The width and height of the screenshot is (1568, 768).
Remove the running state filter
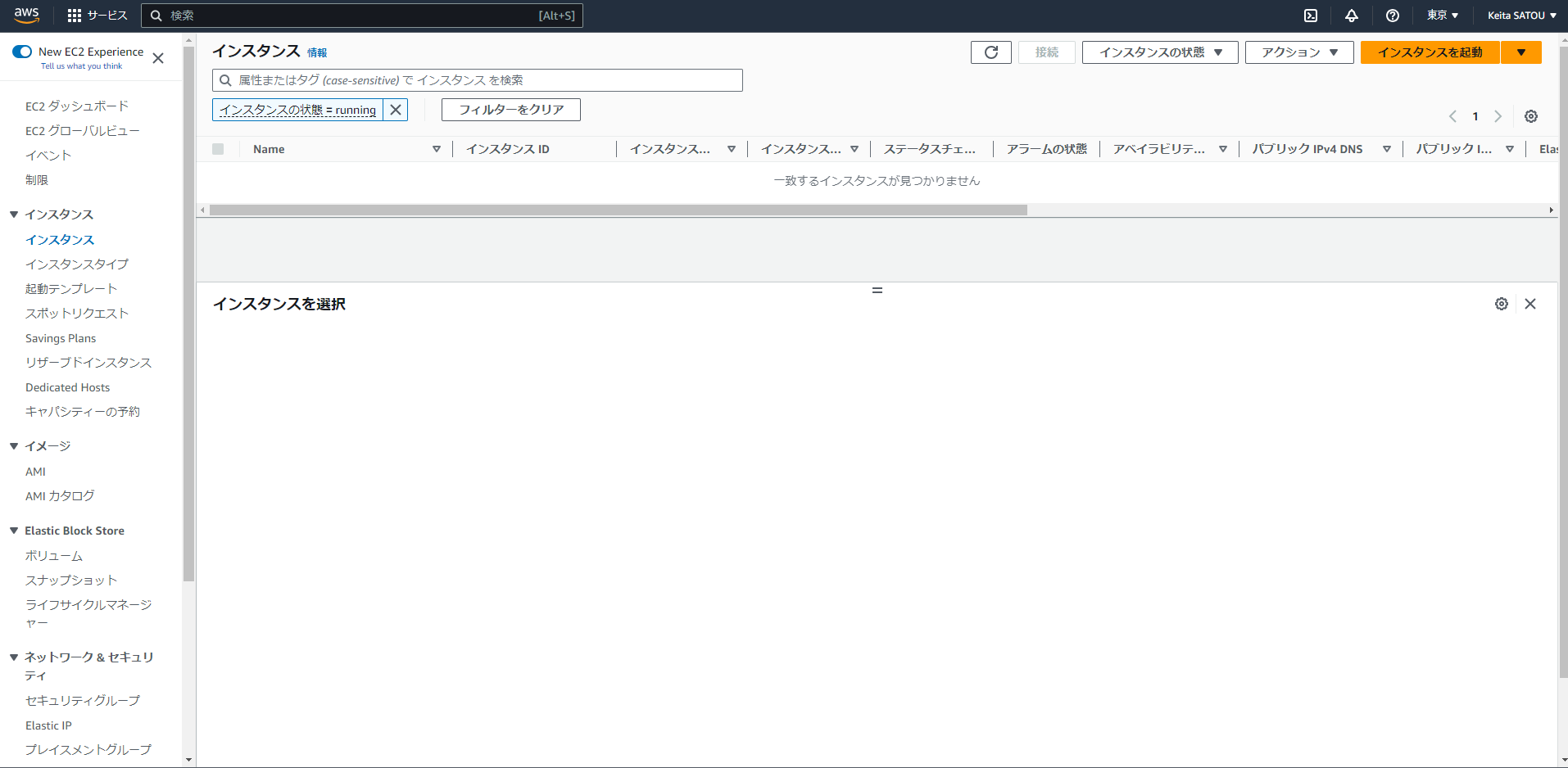click(x=396, y=110)
